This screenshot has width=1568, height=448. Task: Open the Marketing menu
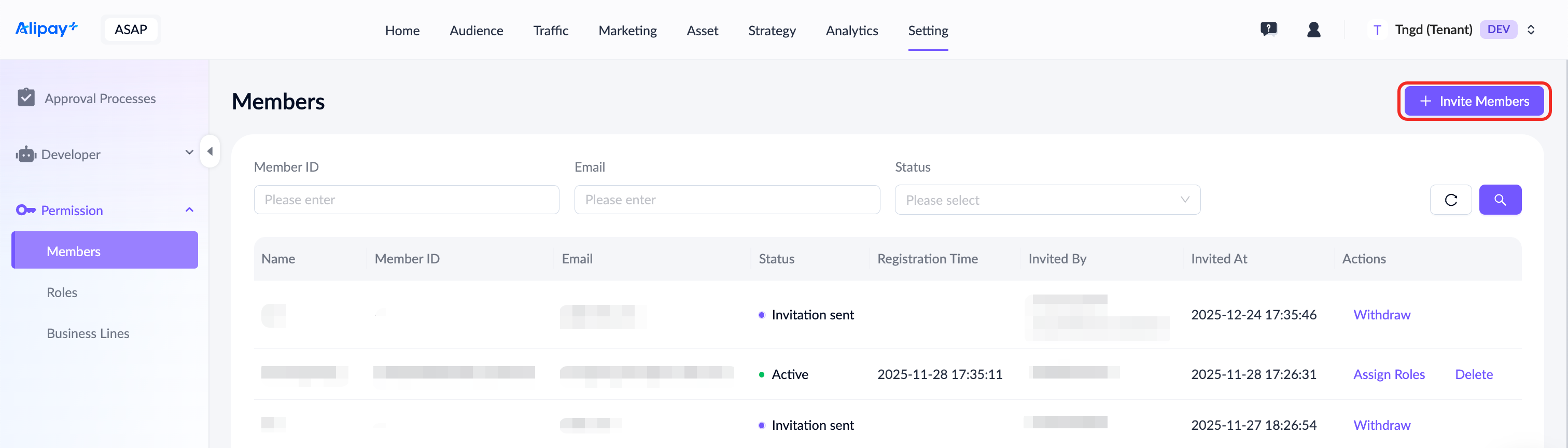(x=627, y=31)
